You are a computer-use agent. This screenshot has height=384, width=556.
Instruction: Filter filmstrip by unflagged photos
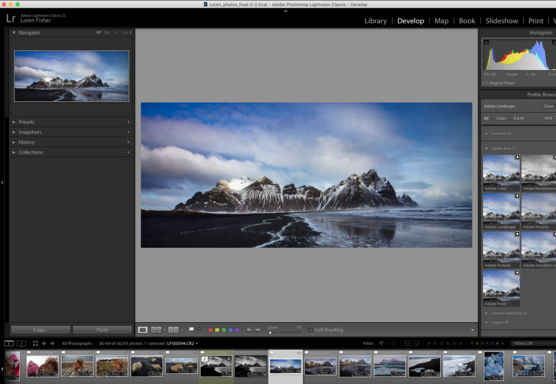388,343
